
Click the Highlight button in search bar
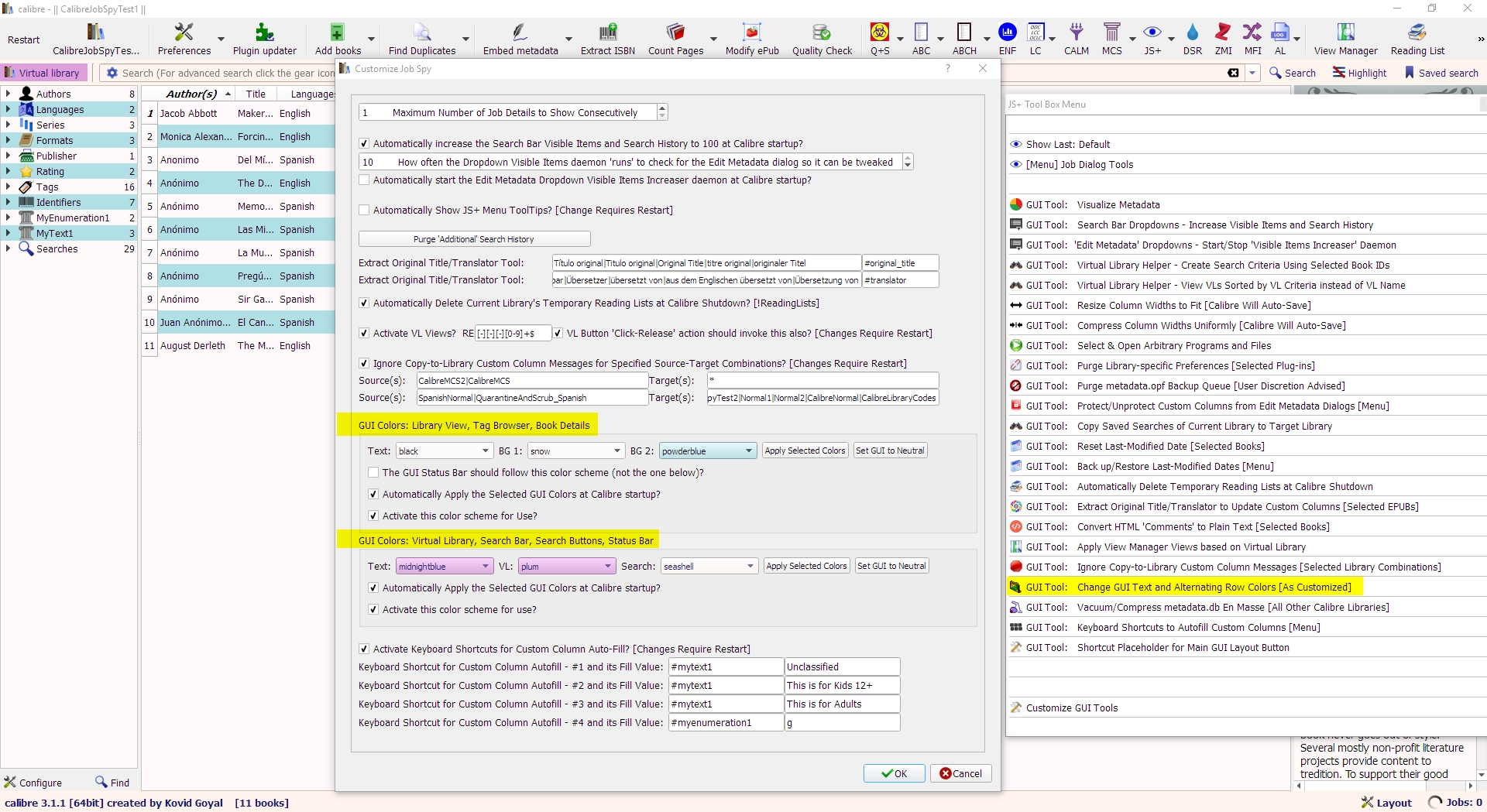[1359, 73]
